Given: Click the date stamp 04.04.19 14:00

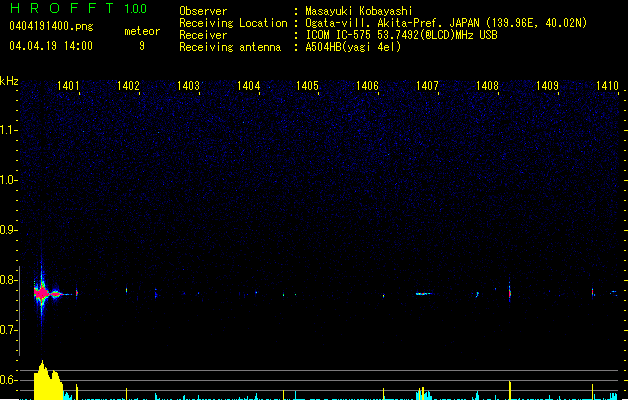Looking at the screenshot, I should pyautogui.click(x=51, y=46).
